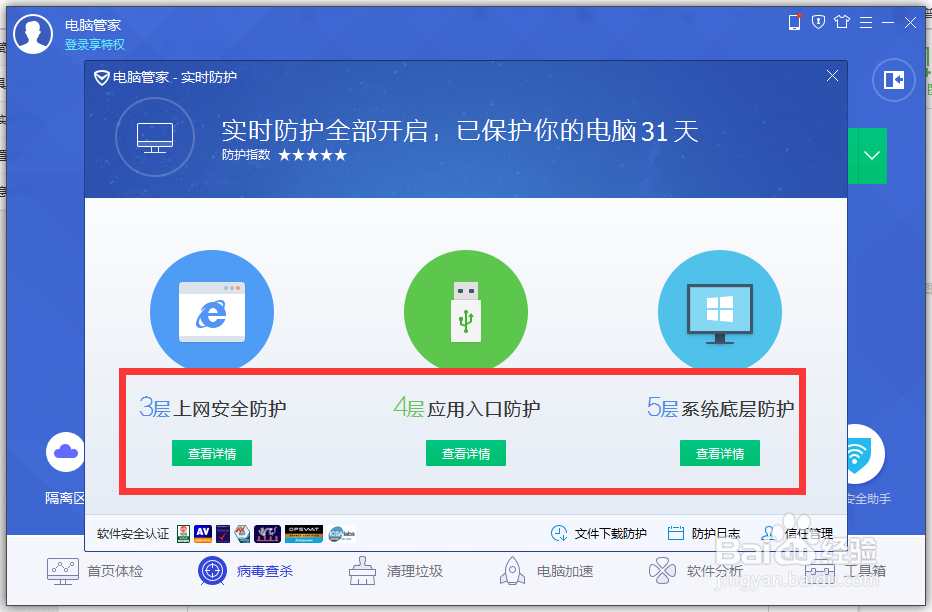This screenshot has width=932, height=612.
Task: Open the hamburger main menu
Action: pos(865,21)
